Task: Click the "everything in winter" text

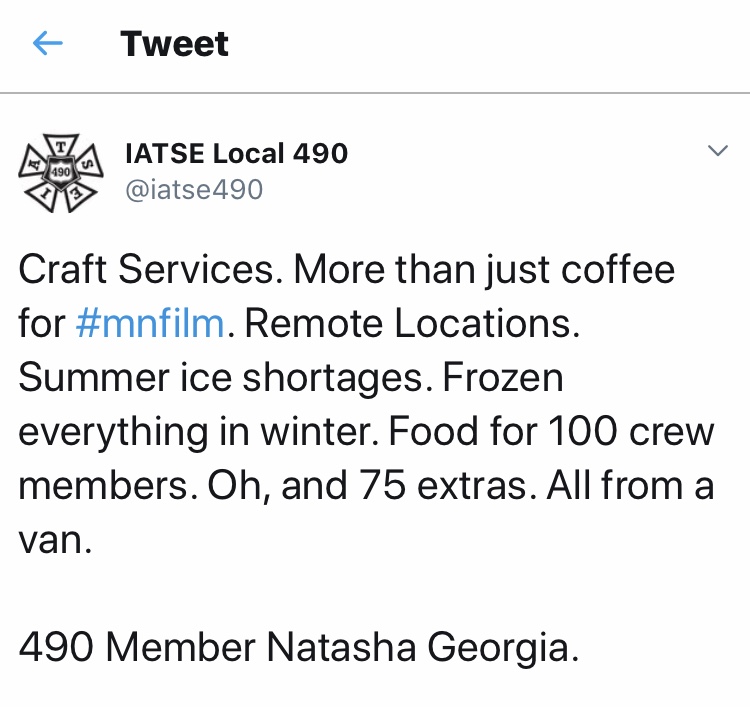Action: pos(194,432)
